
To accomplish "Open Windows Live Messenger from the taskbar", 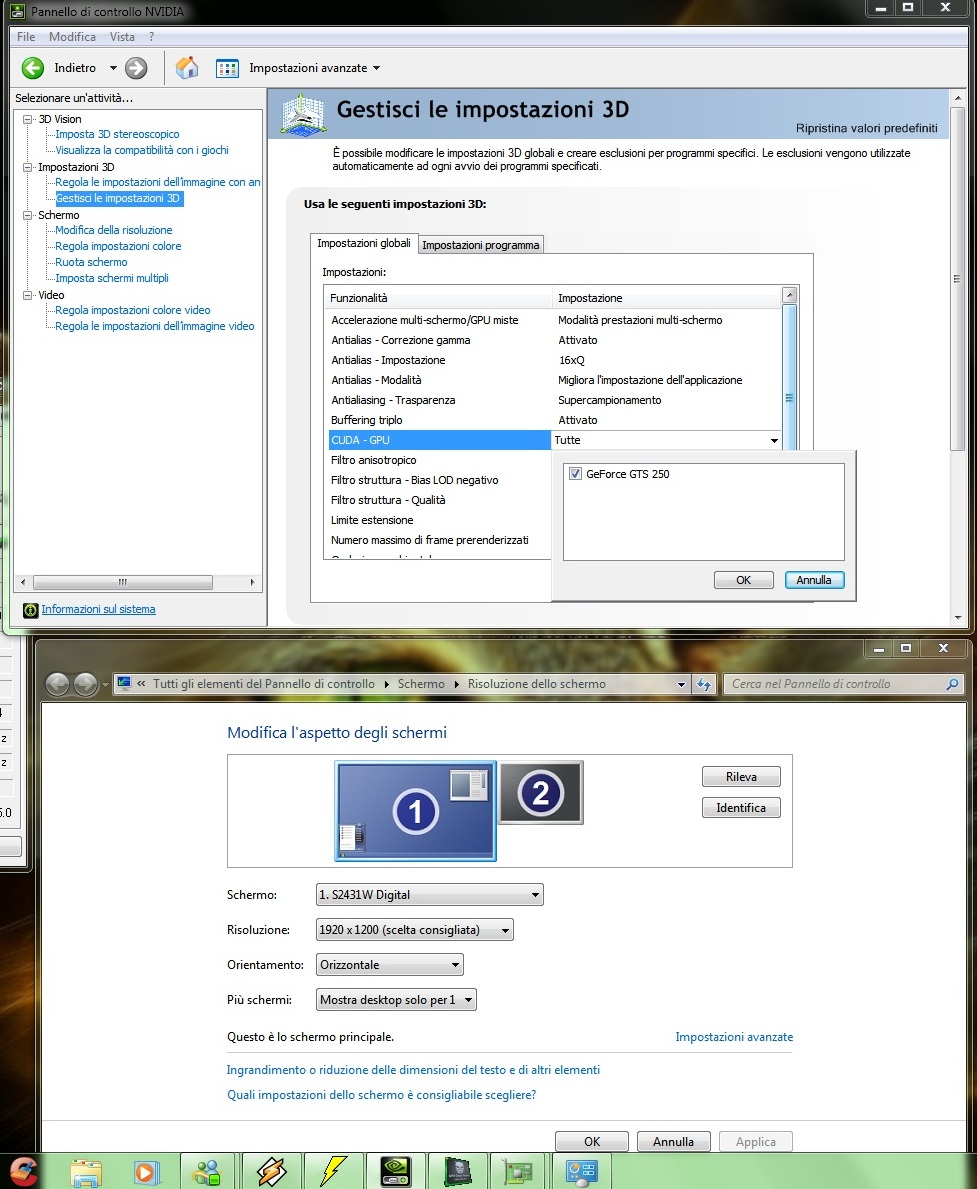I will 206,1172.
